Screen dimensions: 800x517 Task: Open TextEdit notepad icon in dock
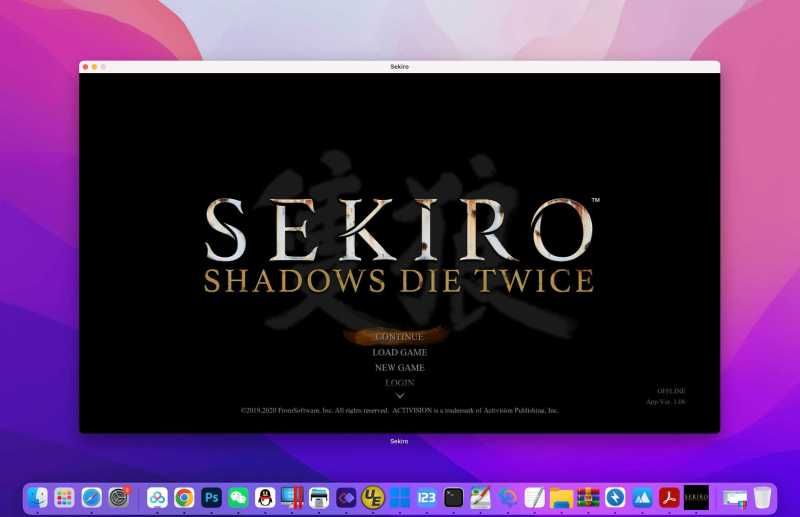(x=535, y=498)
